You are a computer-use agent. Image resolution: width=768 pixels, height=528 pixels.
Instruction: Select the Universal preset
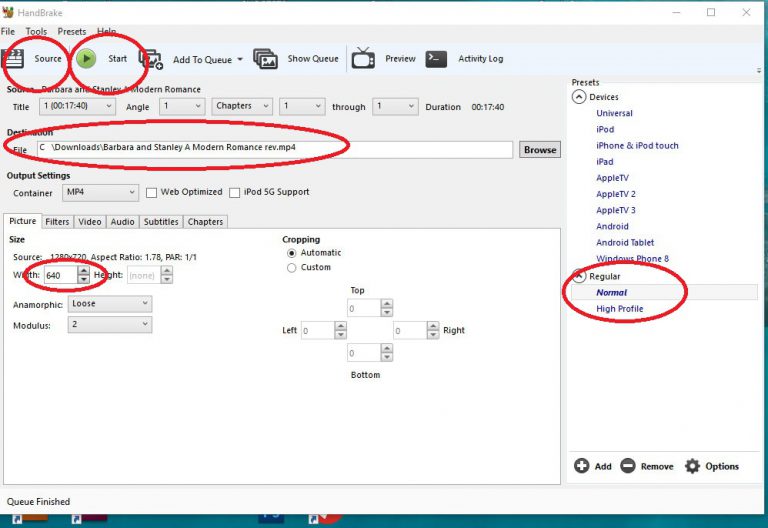614,113
